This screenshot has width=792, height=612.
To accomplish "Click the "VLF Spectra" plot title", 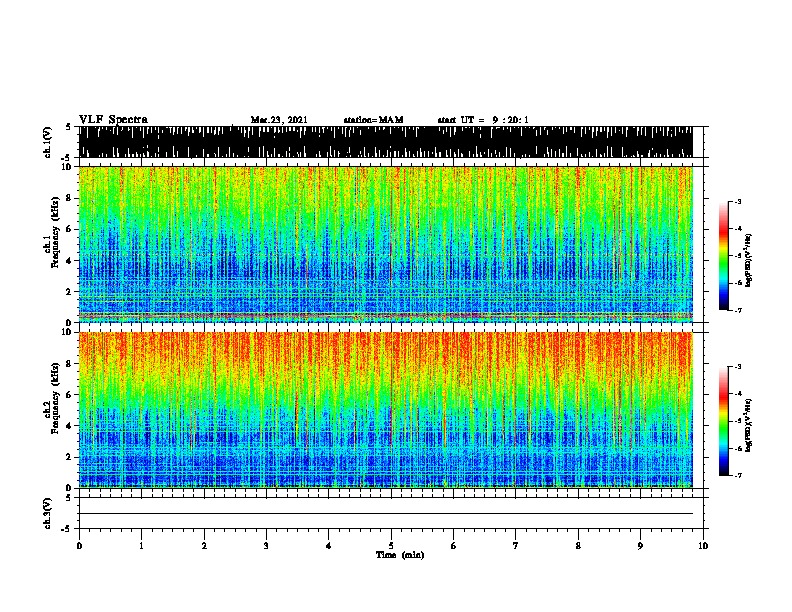I will (x=113, y=120).
